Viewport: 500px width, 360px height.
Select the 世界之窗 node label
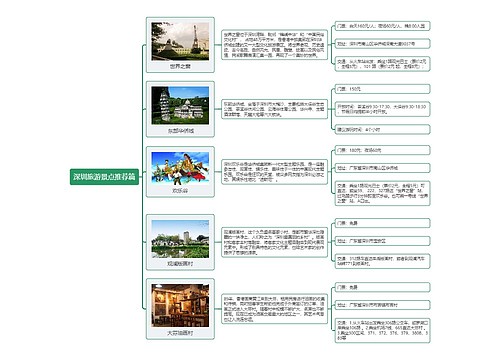[180, 66]
